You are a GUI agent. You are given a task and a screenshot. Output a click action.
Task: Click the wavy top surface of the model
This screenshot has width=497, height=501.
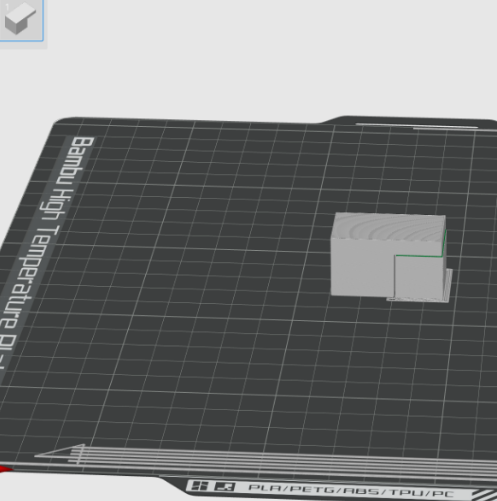click(389, 227)
